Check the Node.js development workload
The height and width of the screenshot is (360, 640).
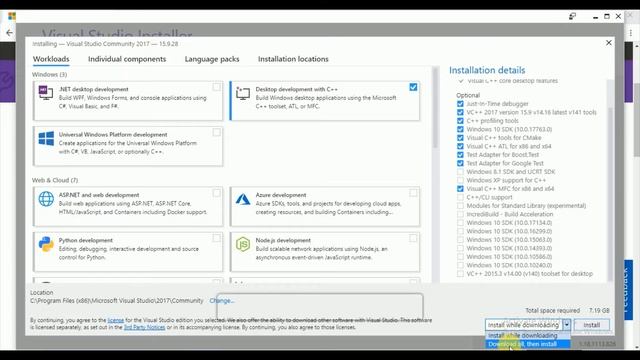[413, 238]
